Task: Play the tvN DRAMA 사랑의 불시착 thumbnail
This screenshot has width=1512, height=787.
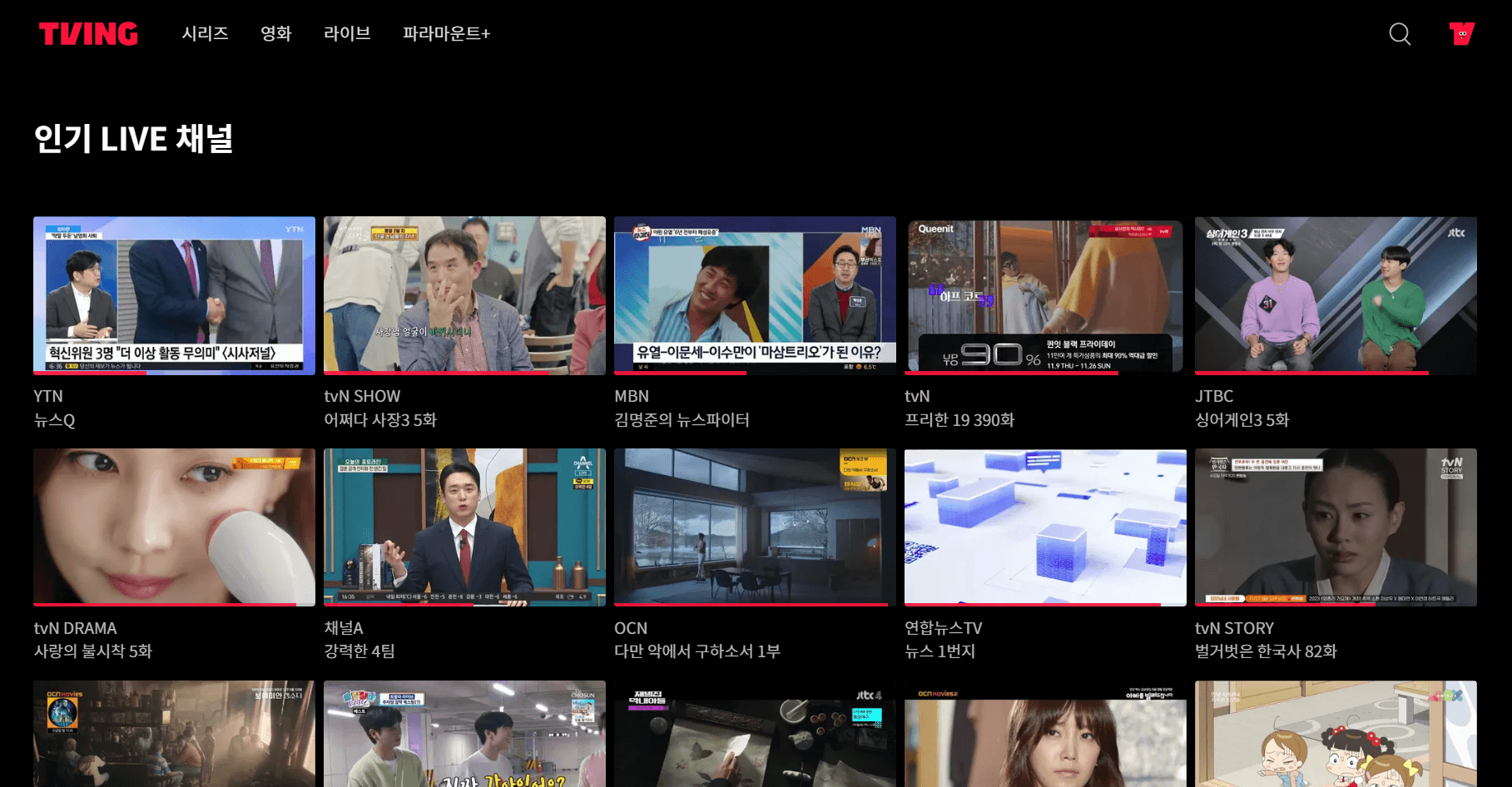Action: 174,527
